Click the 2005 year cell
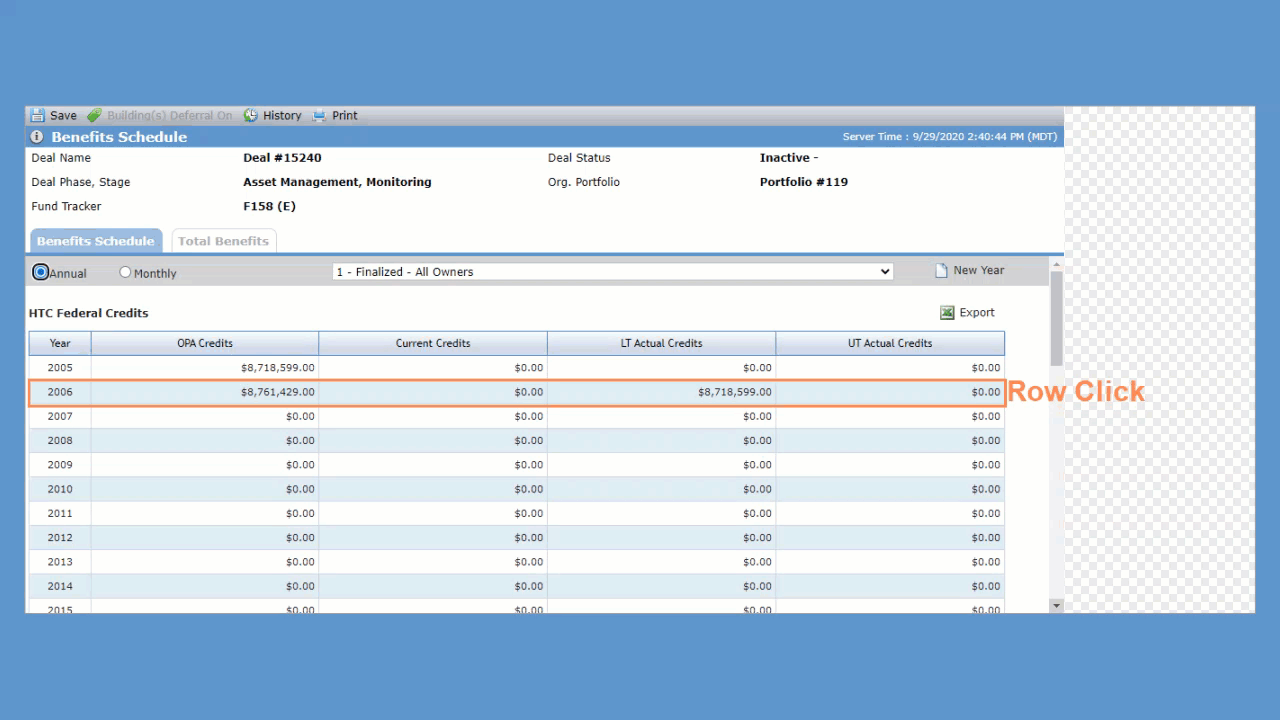 [x=60, y=368]
